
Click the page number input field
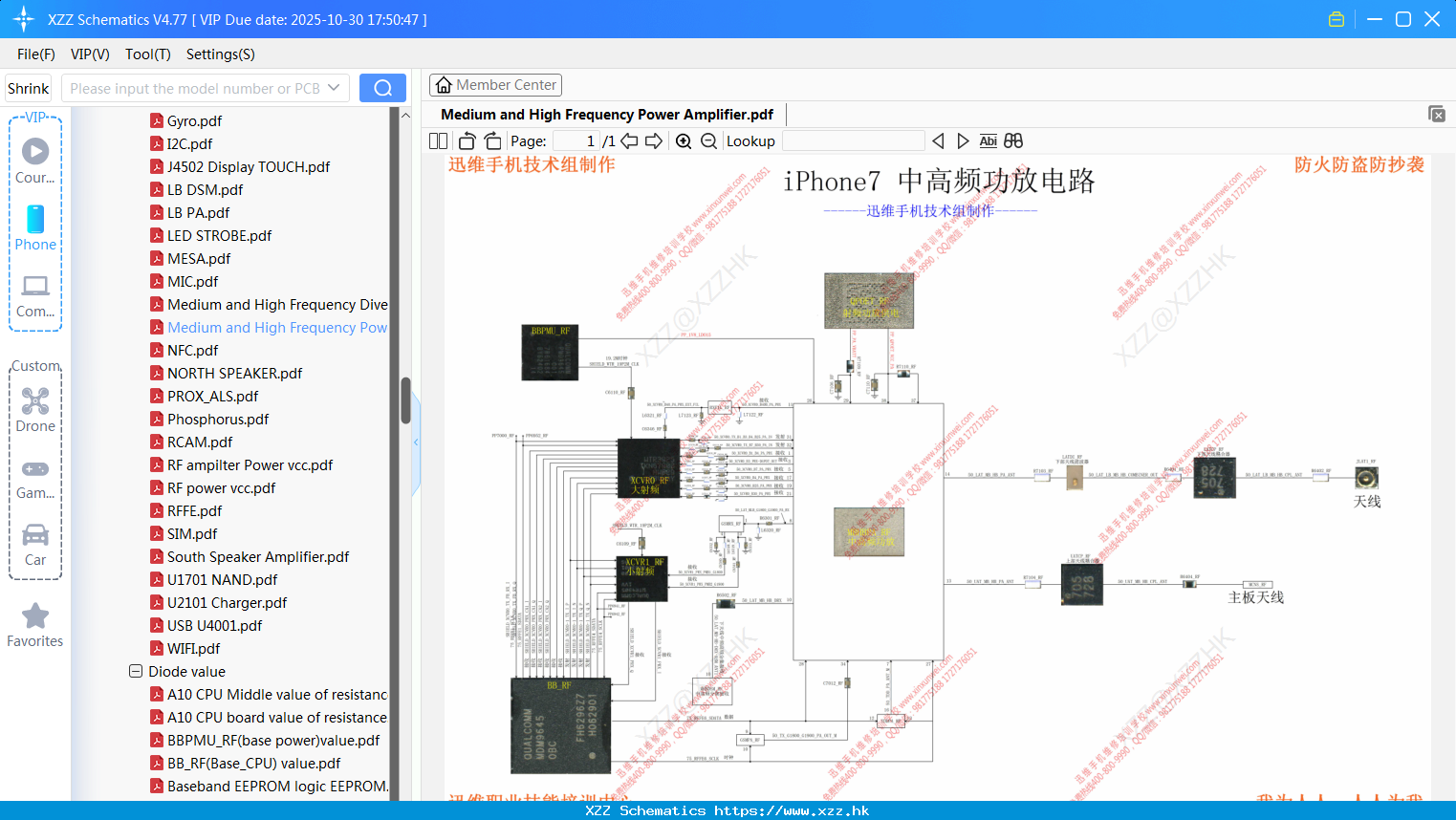tap(576, 140)
